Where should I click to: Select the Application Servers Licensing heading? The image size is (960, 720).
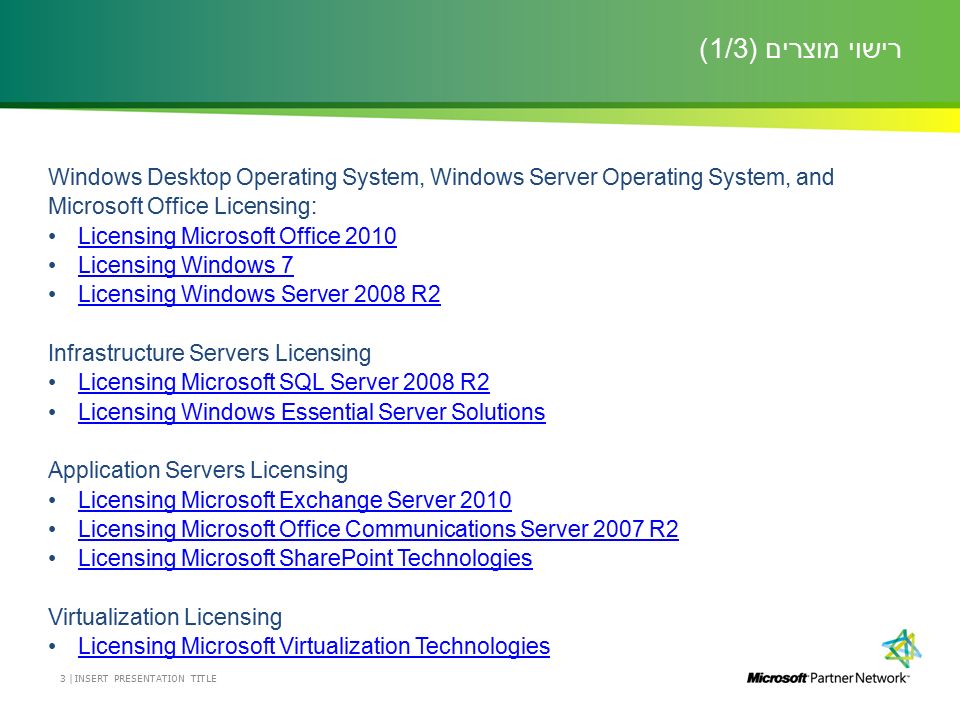coord(198,471)
